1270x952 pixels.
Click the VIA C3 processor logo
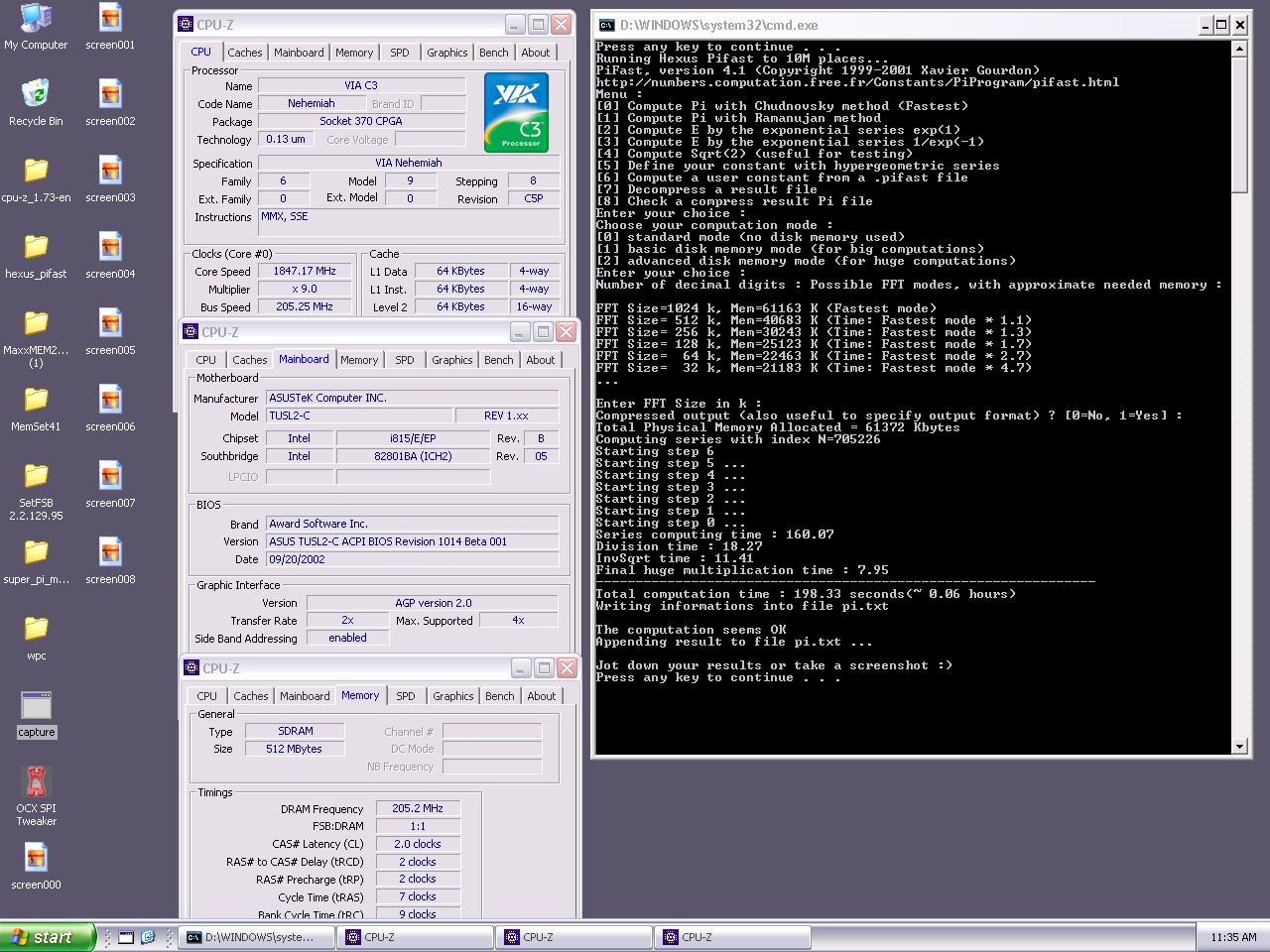click(516, 113)
